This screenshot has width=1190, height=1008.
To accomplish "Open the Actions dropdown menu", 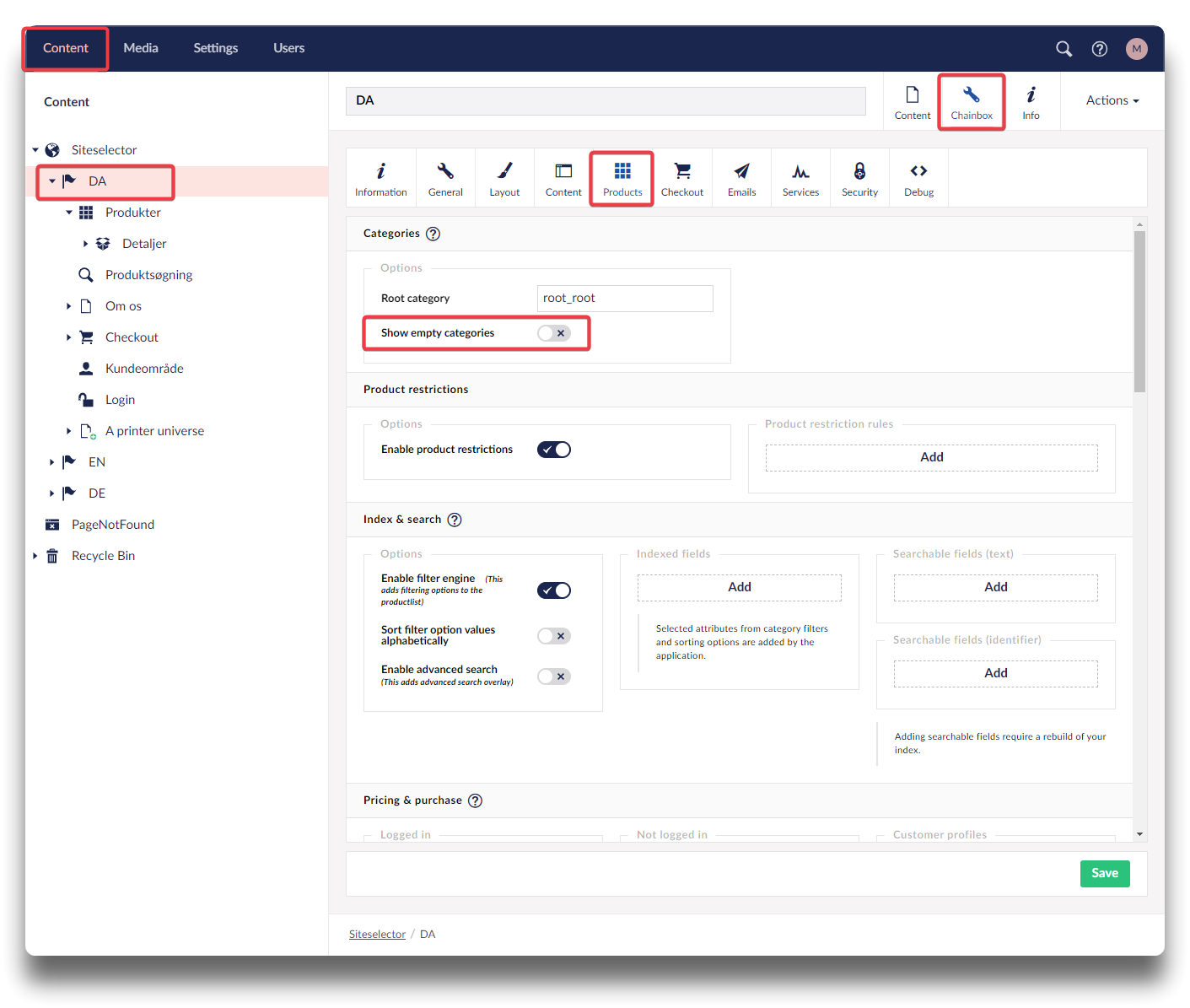I will pyautogui.click(x=1112, y=100).
